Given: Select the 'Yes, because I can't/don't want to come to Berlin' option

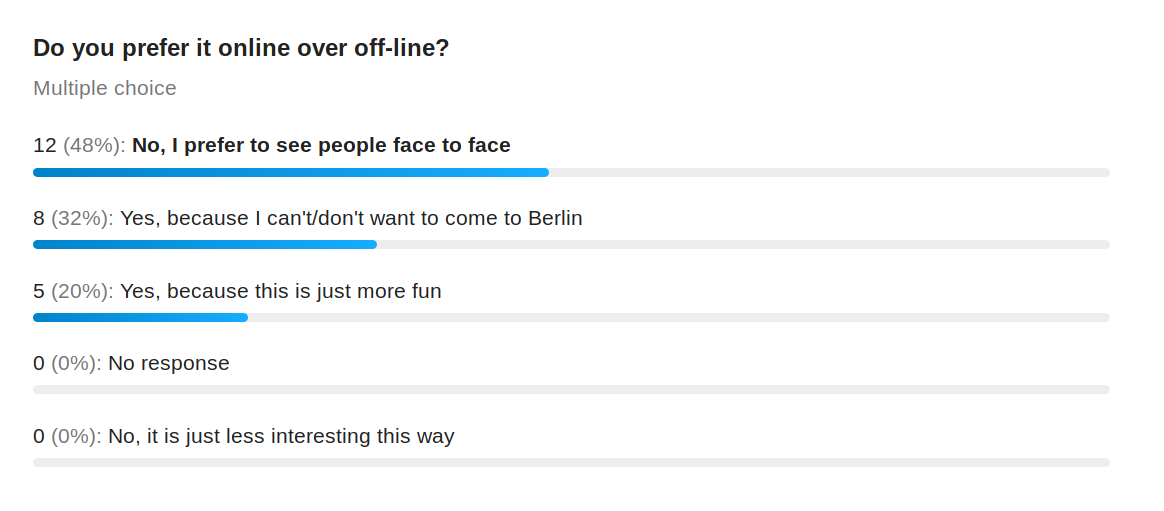Looking at the screenshot, I should pyautogui.click(x=351, y=218).
